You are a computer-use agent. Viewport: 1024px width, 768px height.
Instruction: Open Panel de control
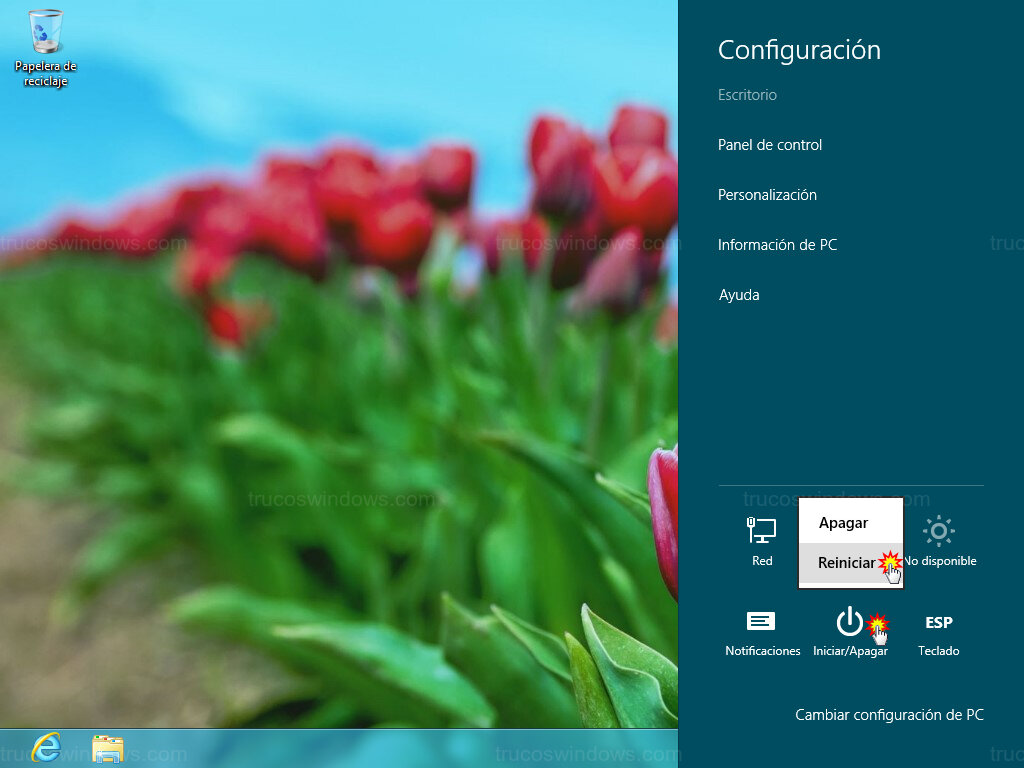coord(770,144)
